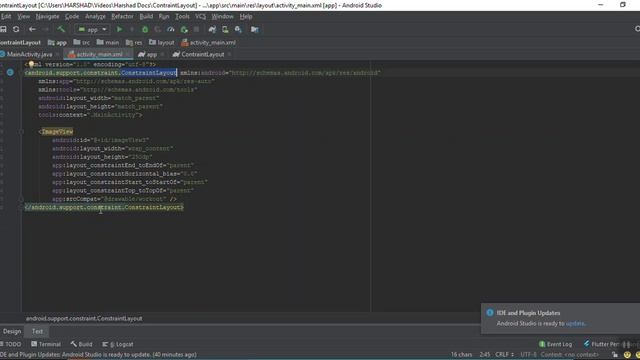This screenshot has width=640, height=360.
Task: Open the Build menu
Action: point(146,17)
